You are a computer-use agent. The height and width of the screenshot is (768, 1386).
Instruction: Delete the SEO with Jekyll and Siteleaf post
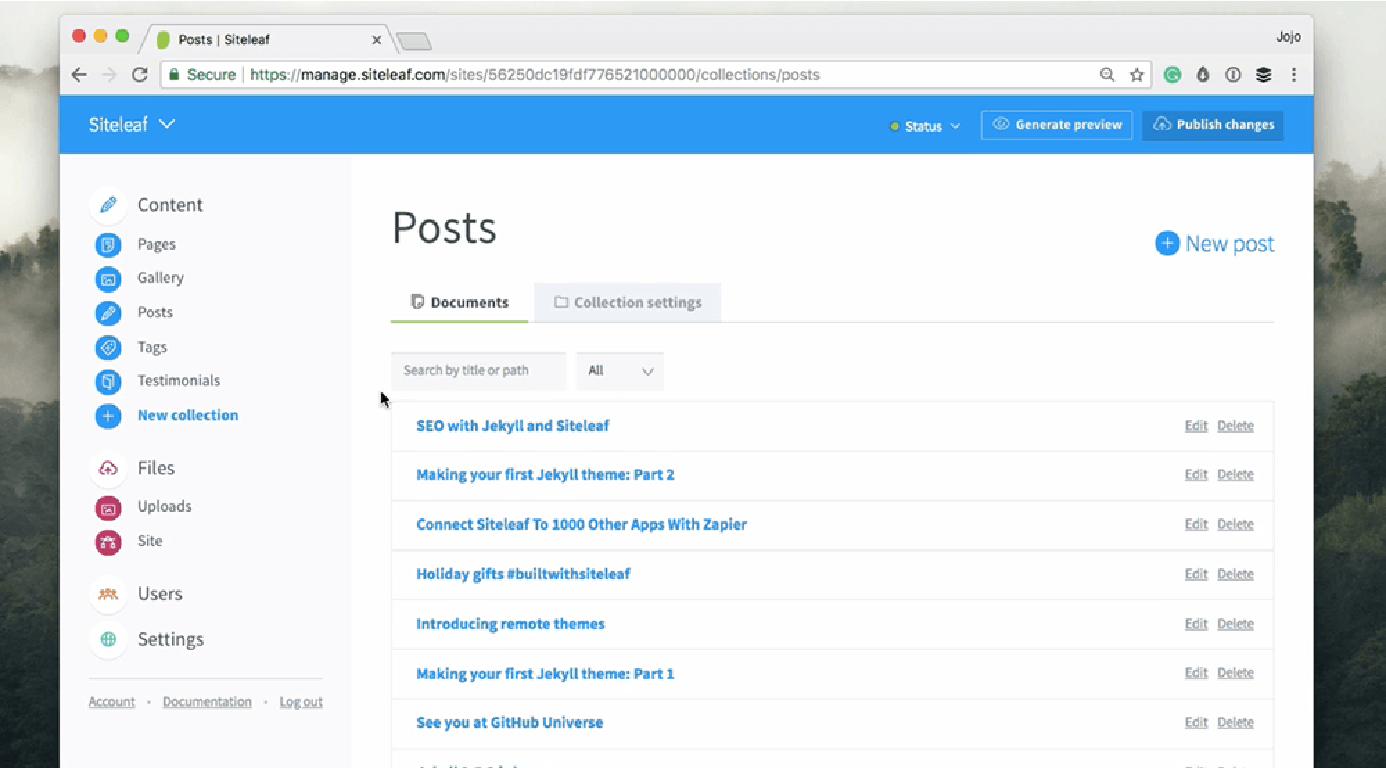1235,426
